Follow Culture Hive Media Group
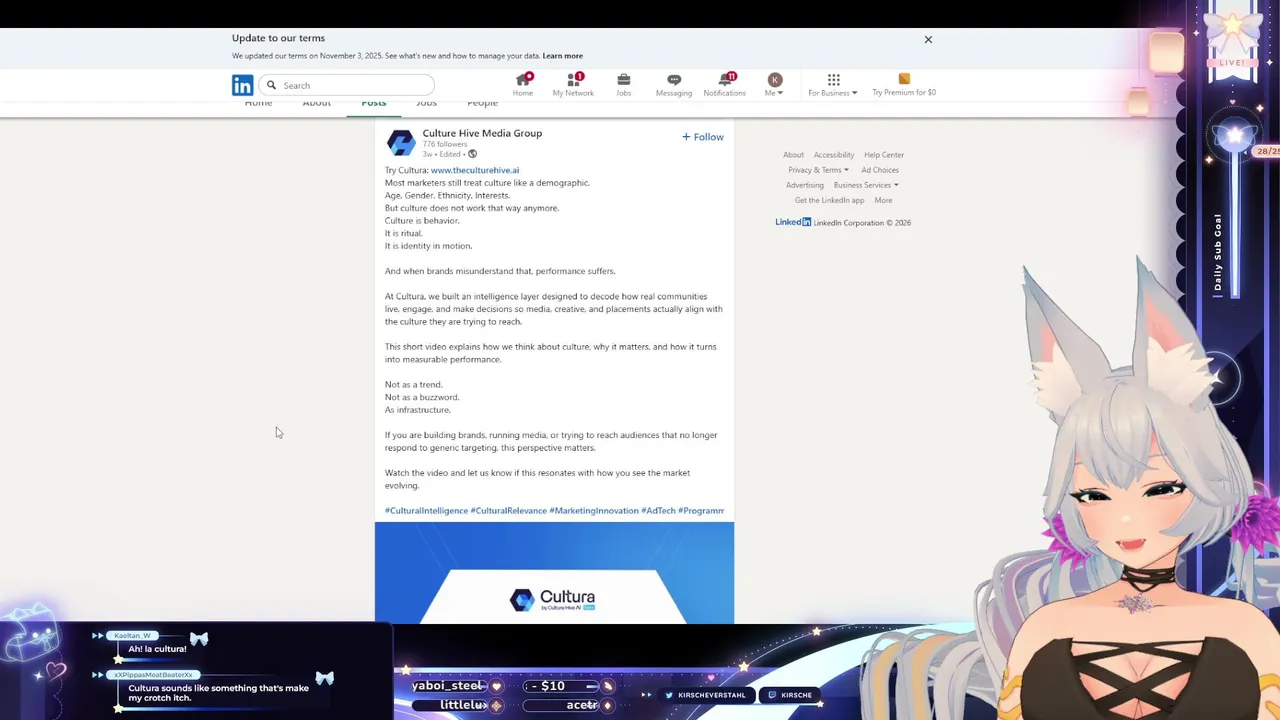Viewport: 1280px width, 720px height. pos(703,137)
